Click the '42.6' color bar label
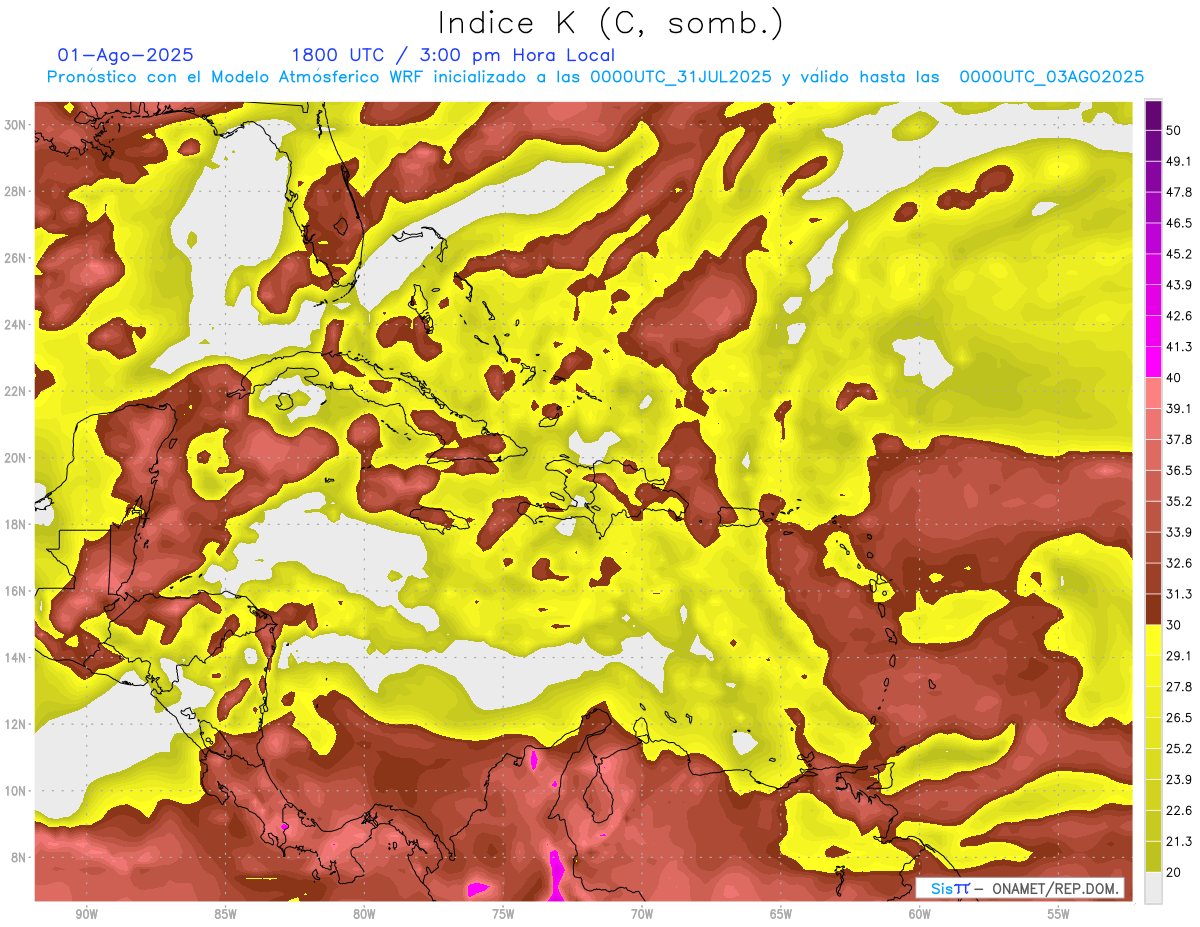Viewport: 1200px width, 927px height. pyautogui.click(x=1179, y=316)
